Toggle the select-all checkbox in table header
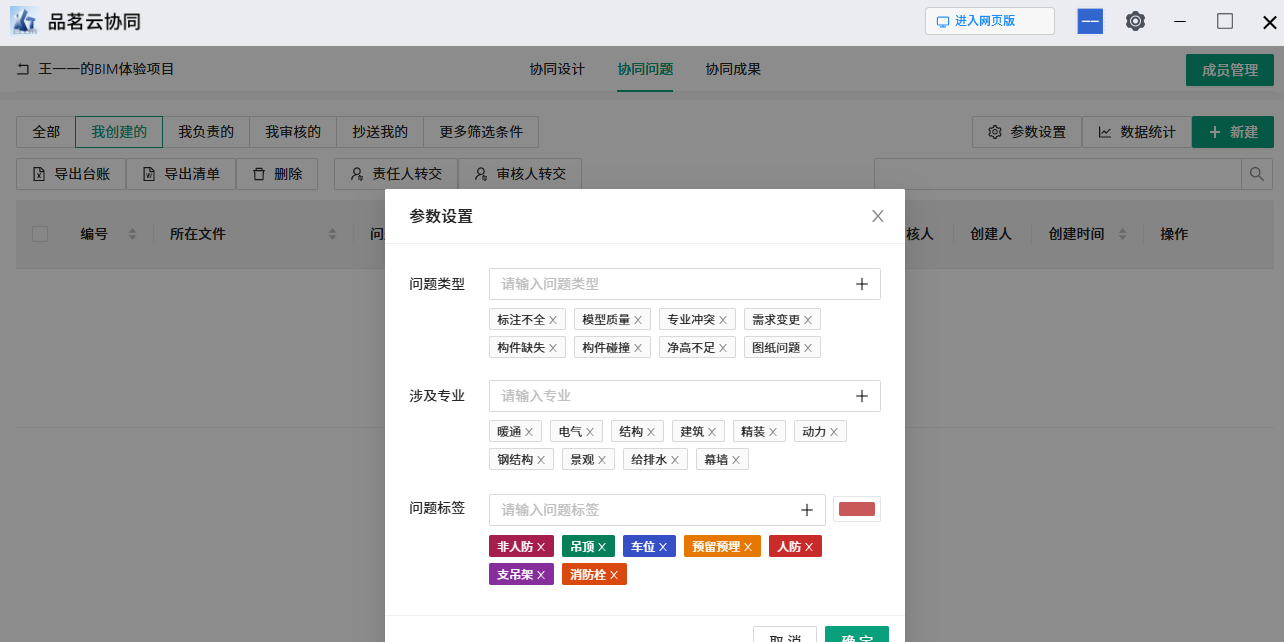This screenshot has height=642, width=1284. 40,234
